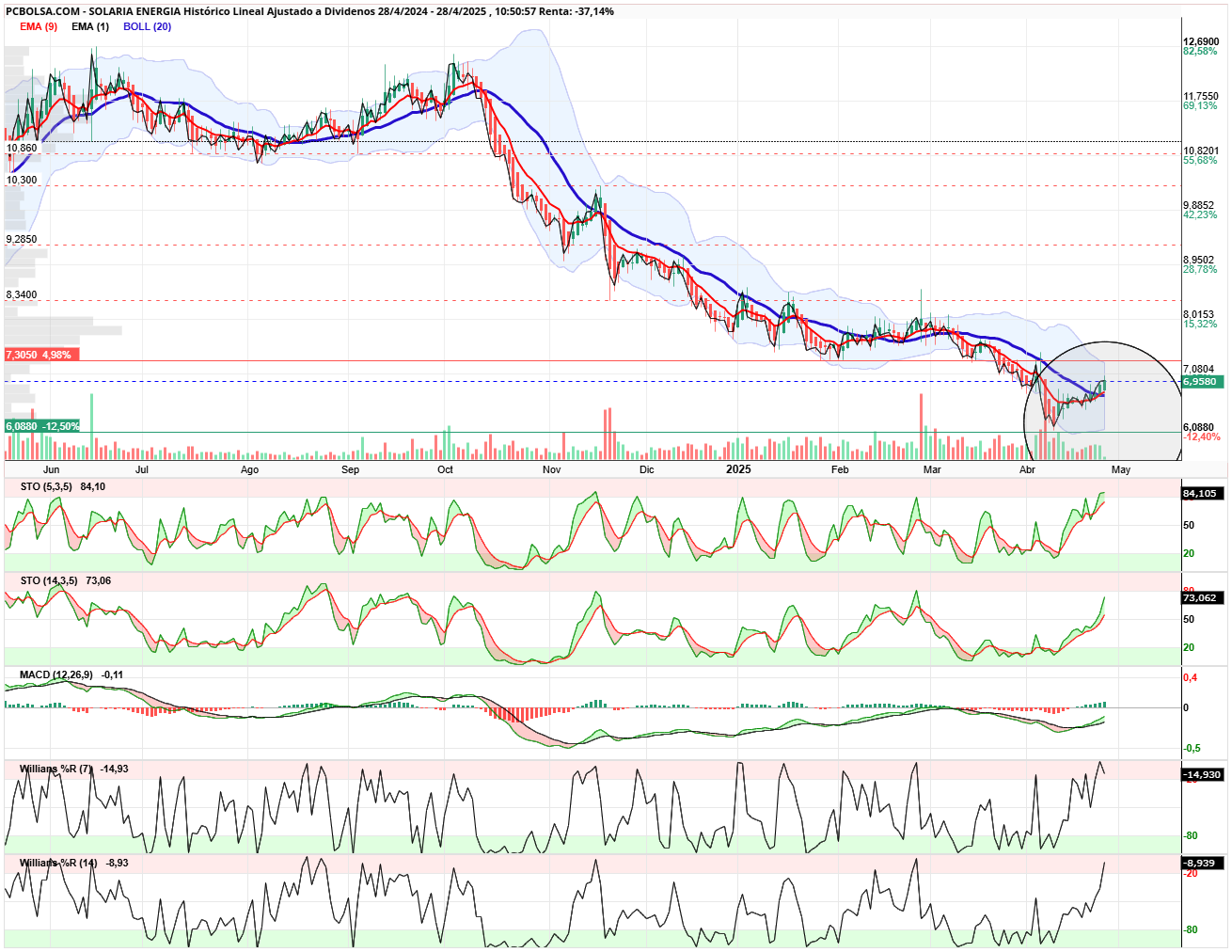The width and height of the screenshot is (1232, 952).
Task: Click the 'Feb' month label on the time axis
Action: 840,469
